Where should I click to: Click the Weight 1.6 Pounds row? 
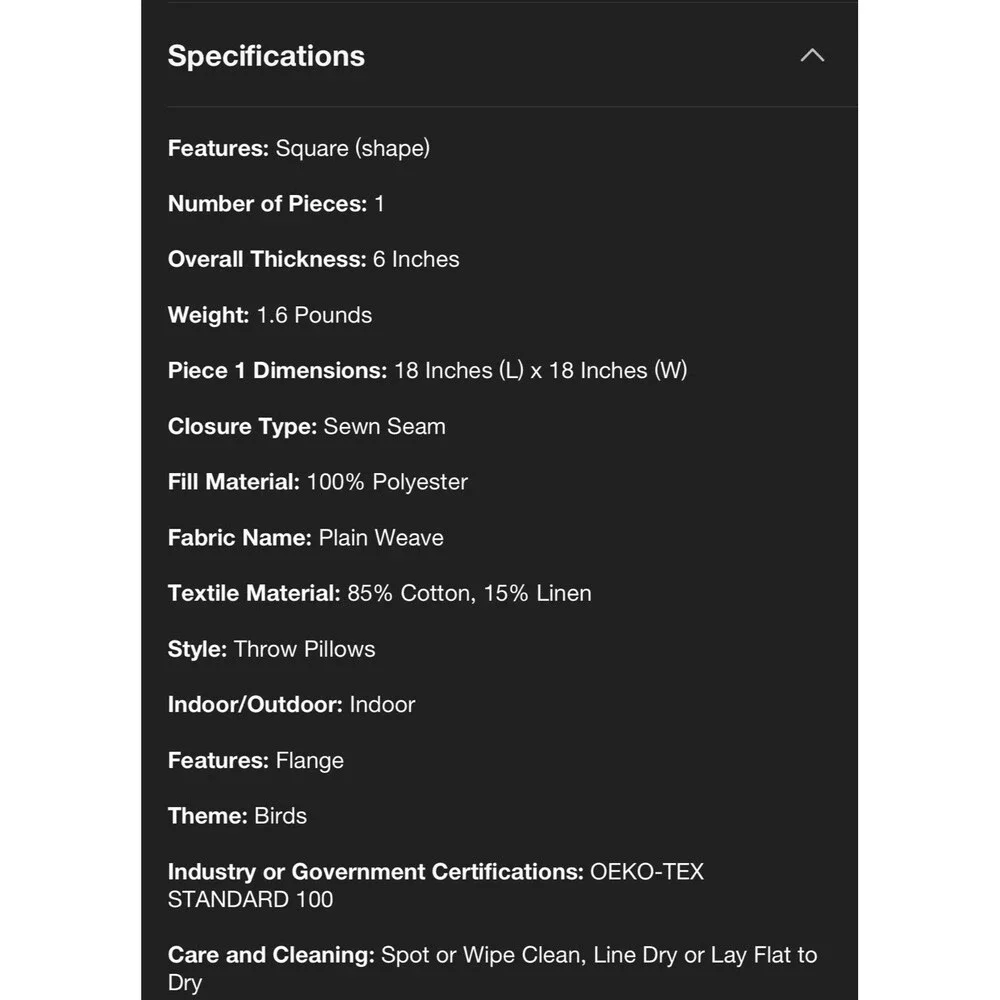tap(270, 315)
